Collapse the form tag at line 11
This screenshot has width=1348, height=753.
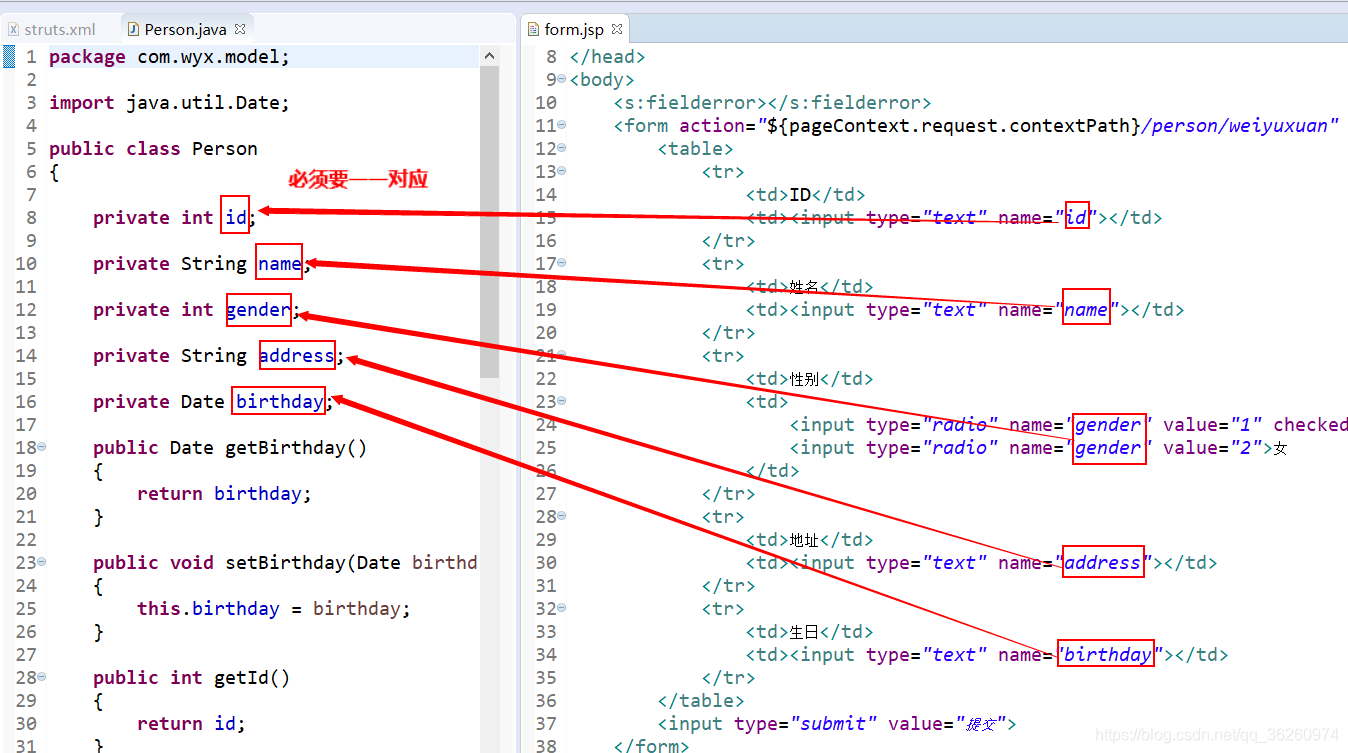pos(562,125)
